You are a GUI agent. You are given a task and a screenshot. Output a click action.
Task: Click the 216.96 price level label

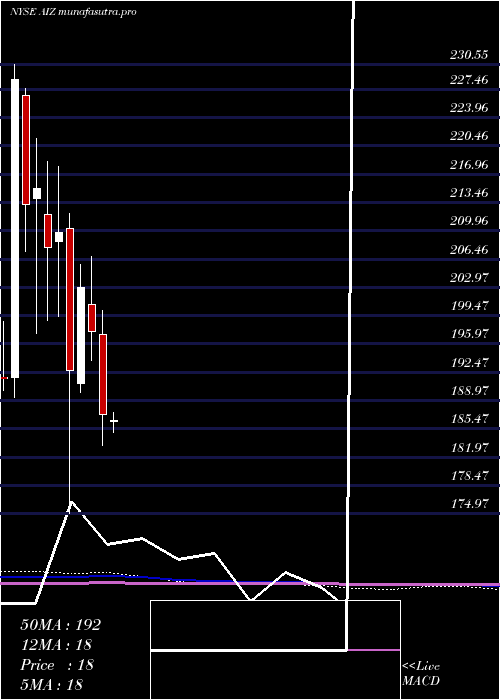click(x=469, y=165)
